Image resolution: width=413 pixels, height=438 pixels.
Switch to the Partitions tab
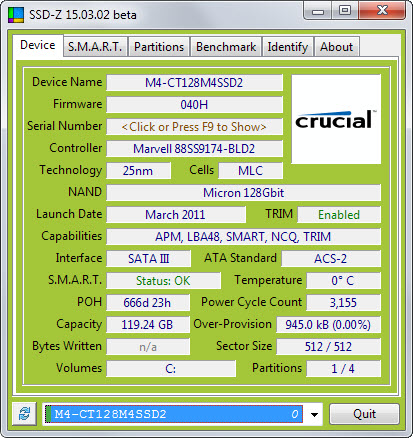(x=159, y=47)
